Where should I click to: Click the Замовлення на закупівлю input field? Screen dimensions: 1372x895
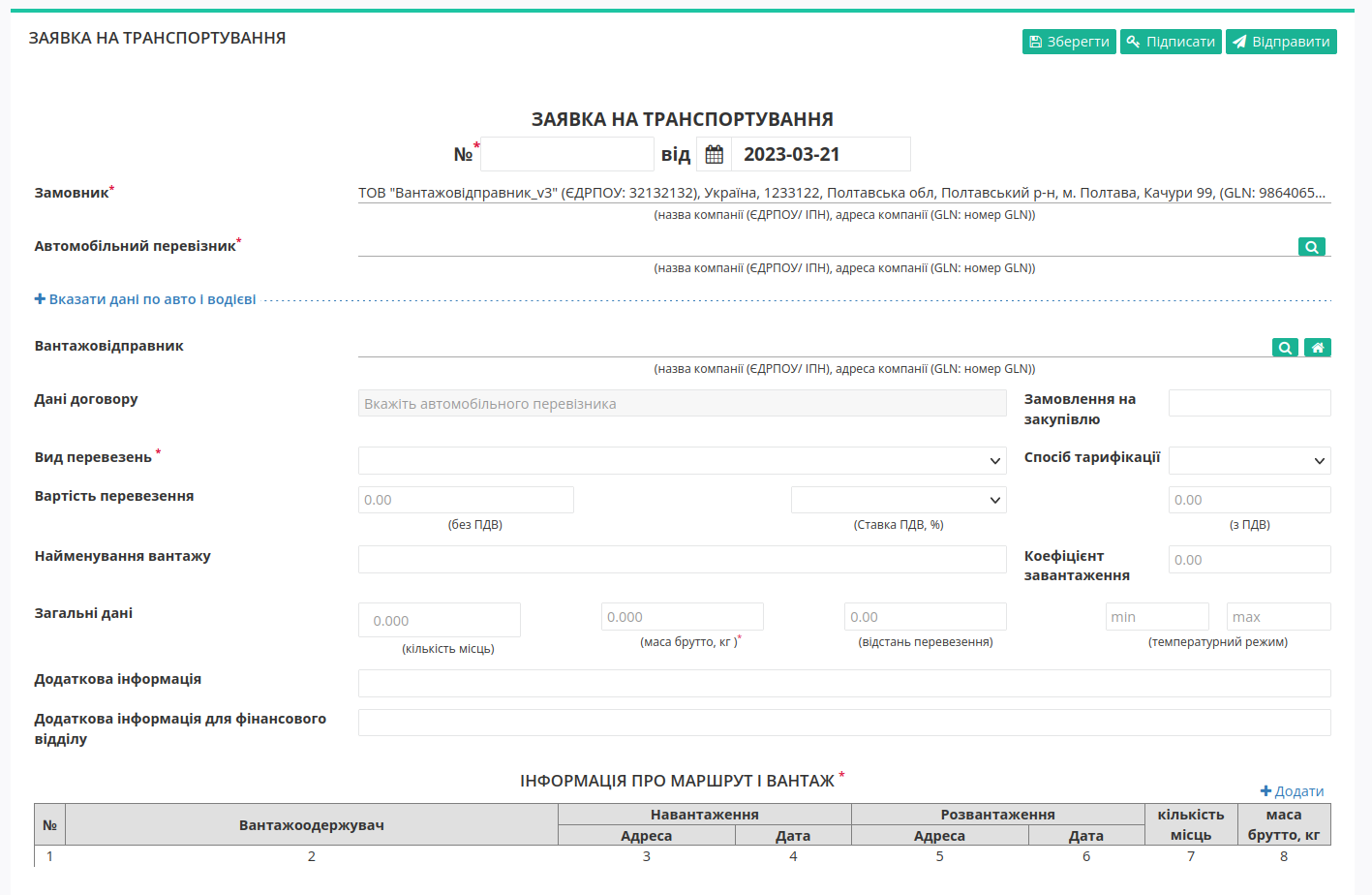[x=1250, y=403]
